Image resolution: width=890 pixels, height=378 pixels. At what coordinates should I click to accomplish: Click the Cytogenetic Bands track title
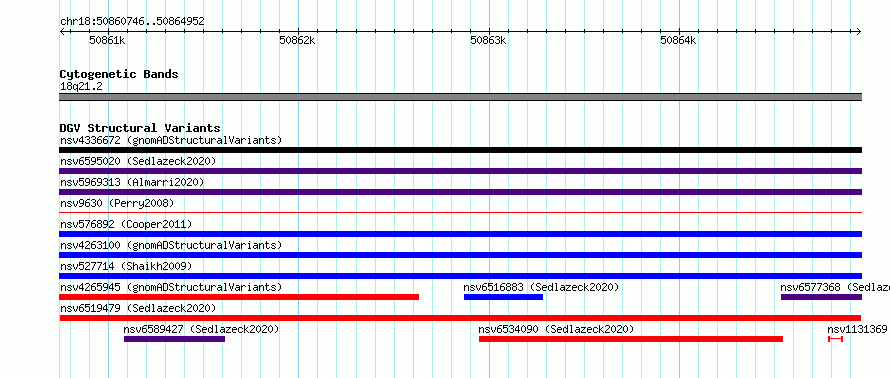(119, 74)
